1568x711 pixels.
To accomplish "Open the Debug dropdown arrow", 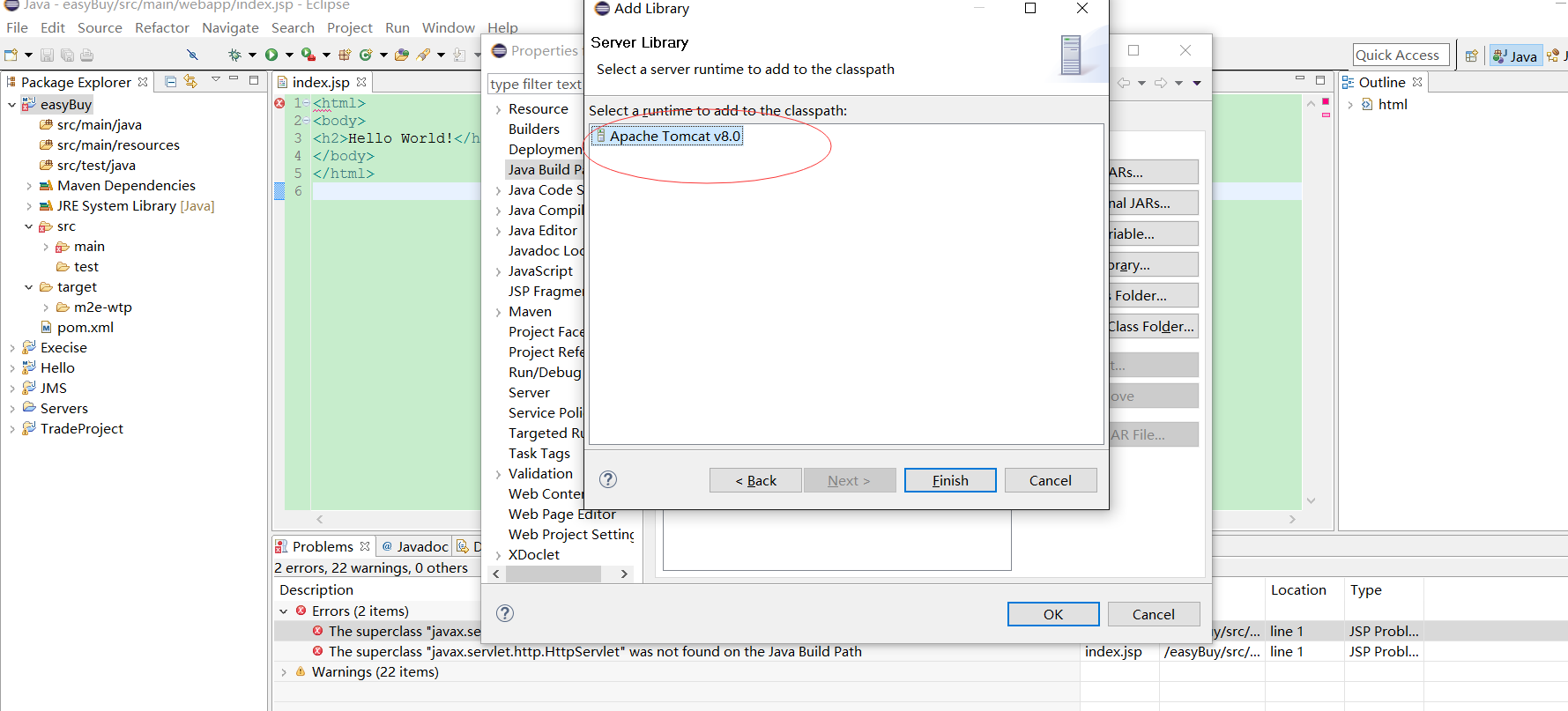I will pyautogui.click(x=252, y=55).
